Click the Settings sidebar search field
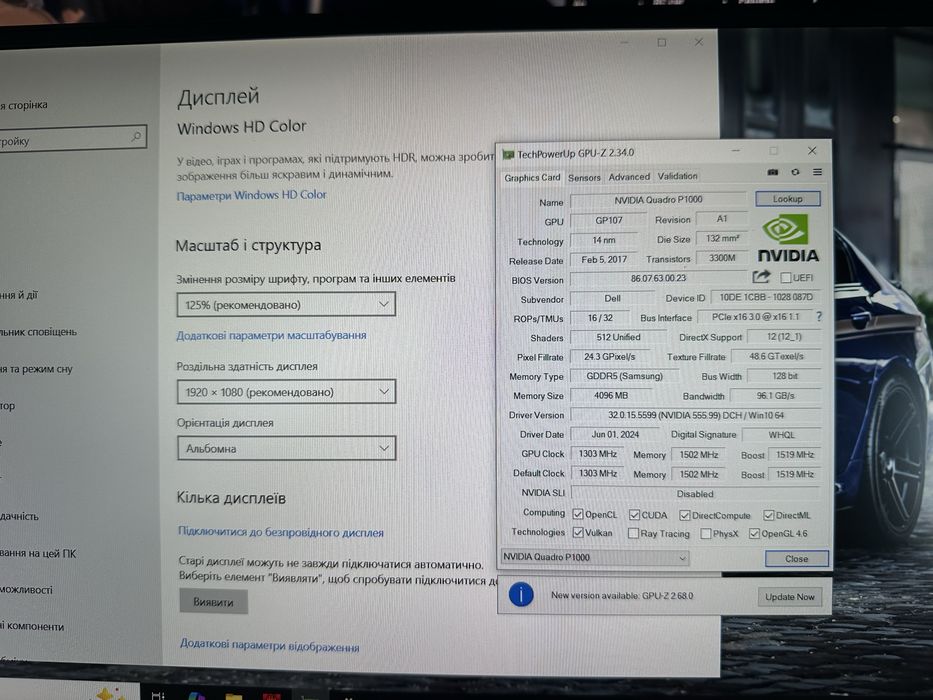 coord(70,139)
